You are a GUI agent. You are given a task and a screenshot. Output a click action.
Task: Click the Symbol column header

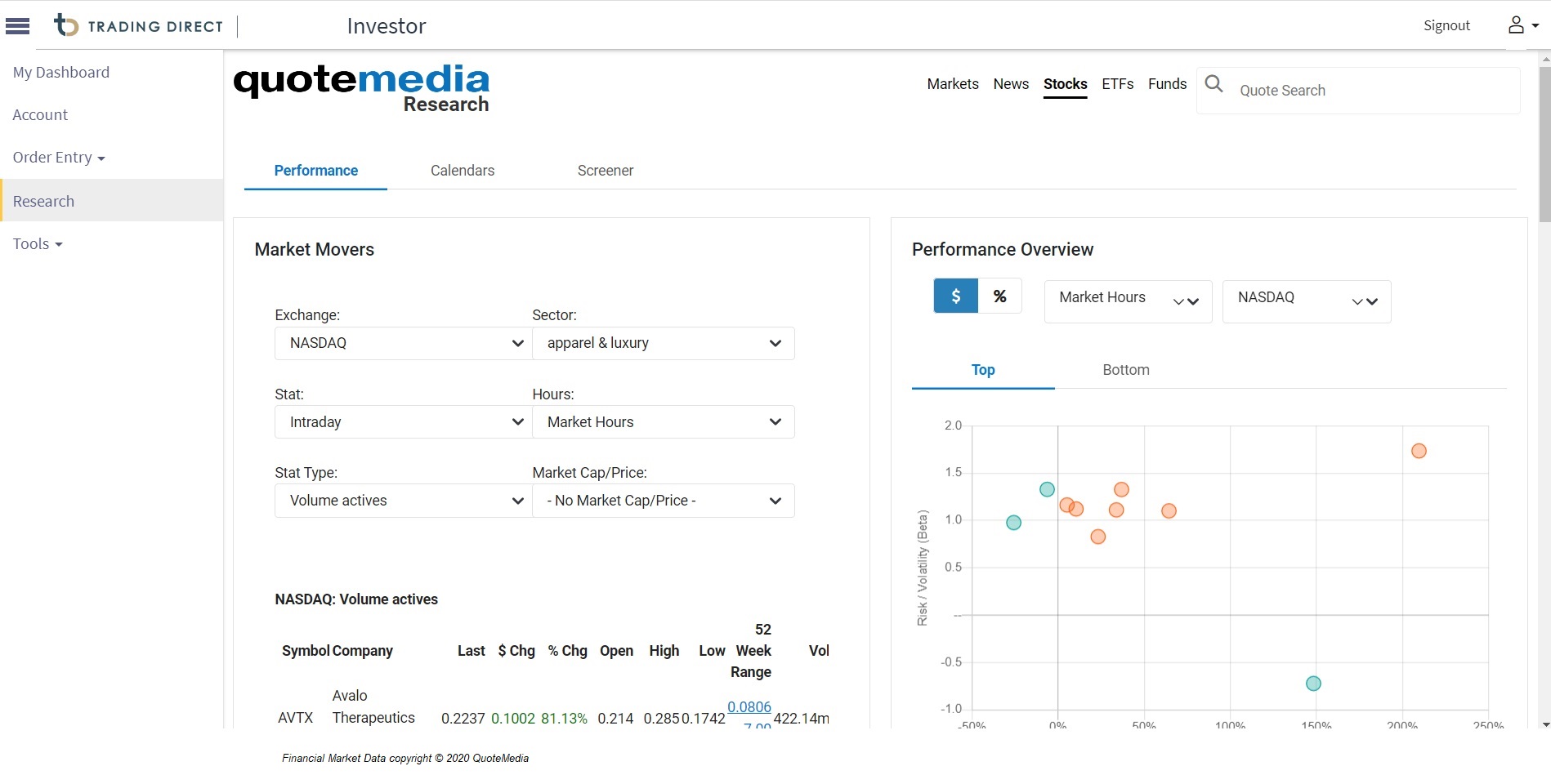coord(306,651)
